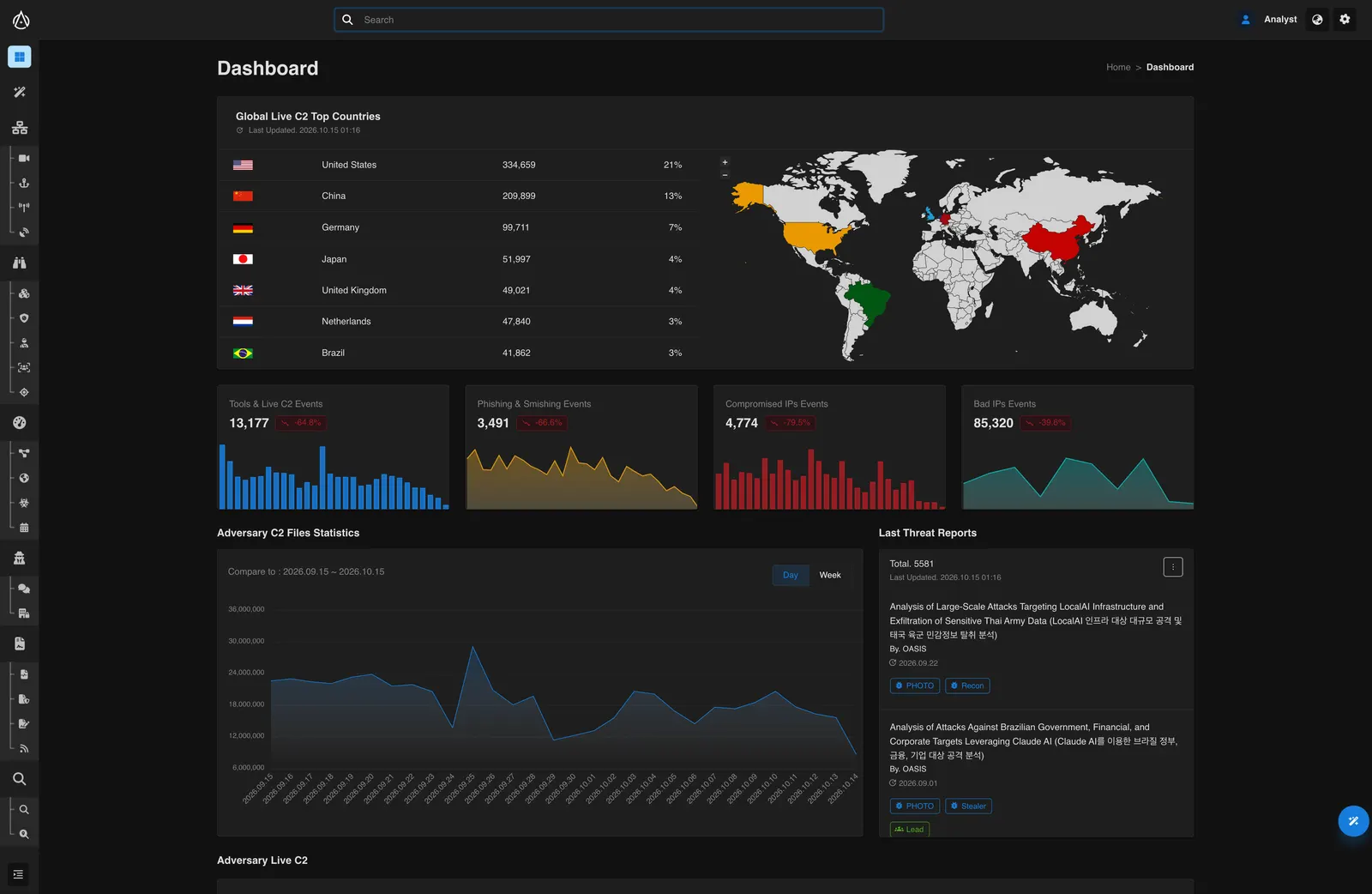Select the United States country row
Image resolution: width=1372 pixels, height=894 pixels.
(x=458, y=165)
